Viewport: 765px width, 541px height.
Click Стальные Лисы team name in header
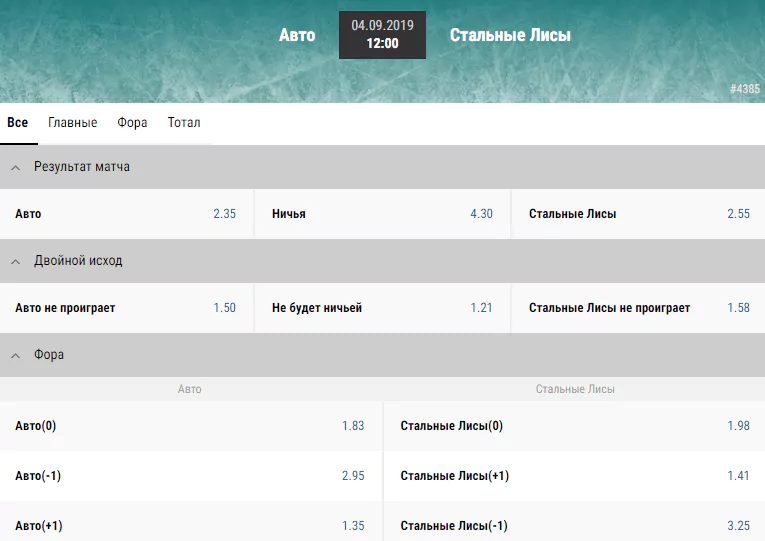pos(510,35)
